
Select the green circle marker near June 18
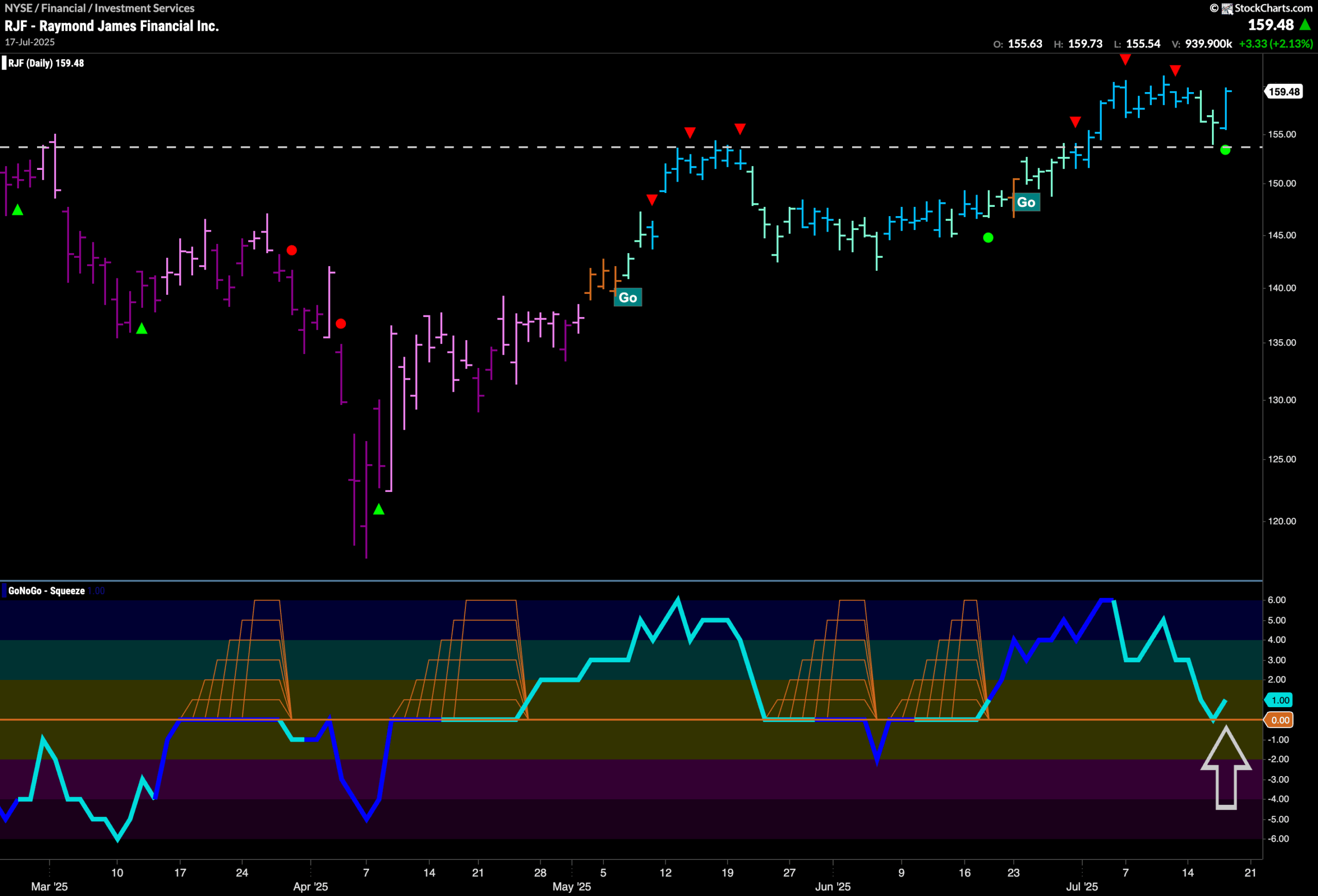(x=988, y=237)
